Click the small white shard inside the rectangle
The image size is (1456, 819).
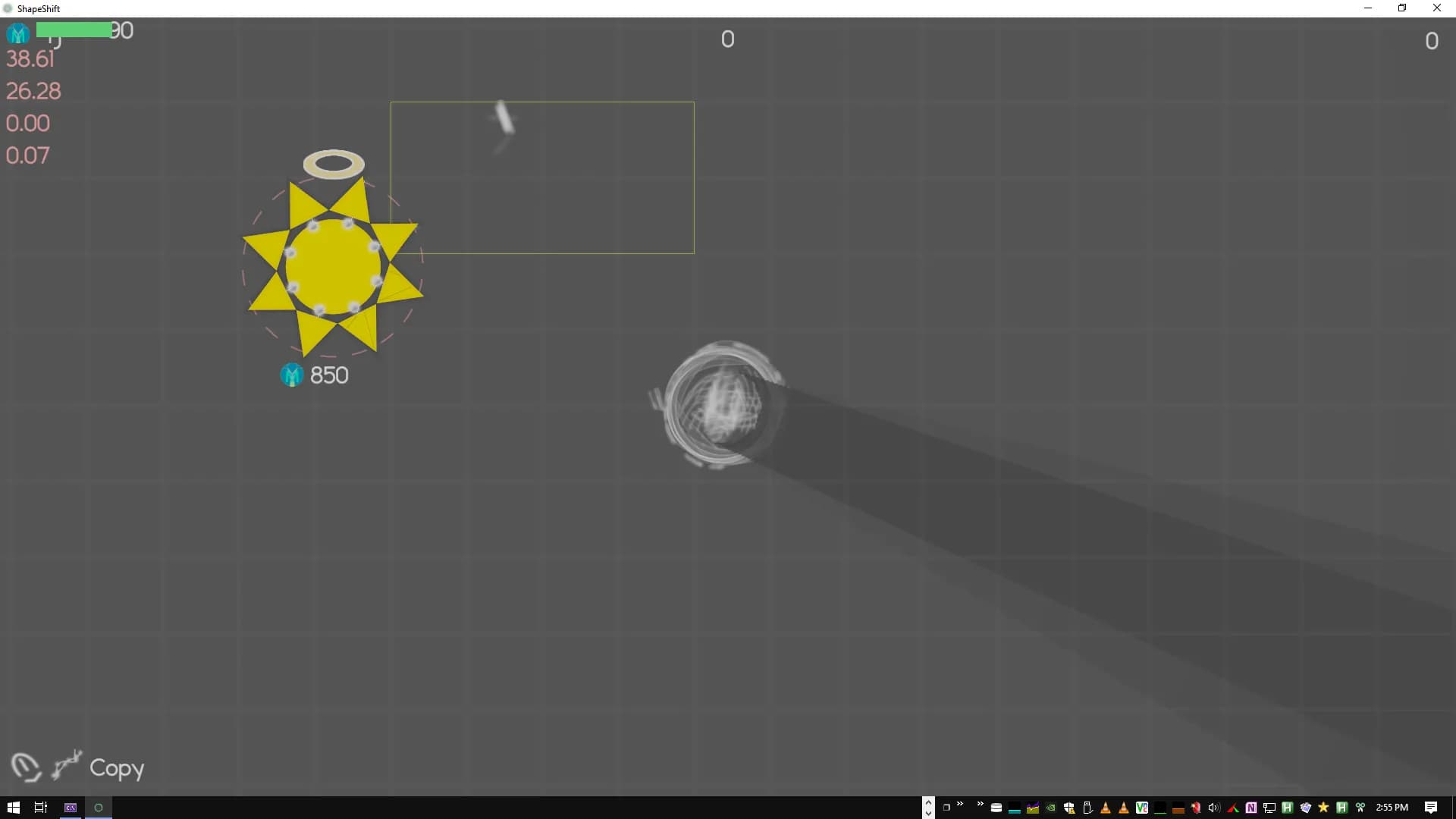(504, 118)
